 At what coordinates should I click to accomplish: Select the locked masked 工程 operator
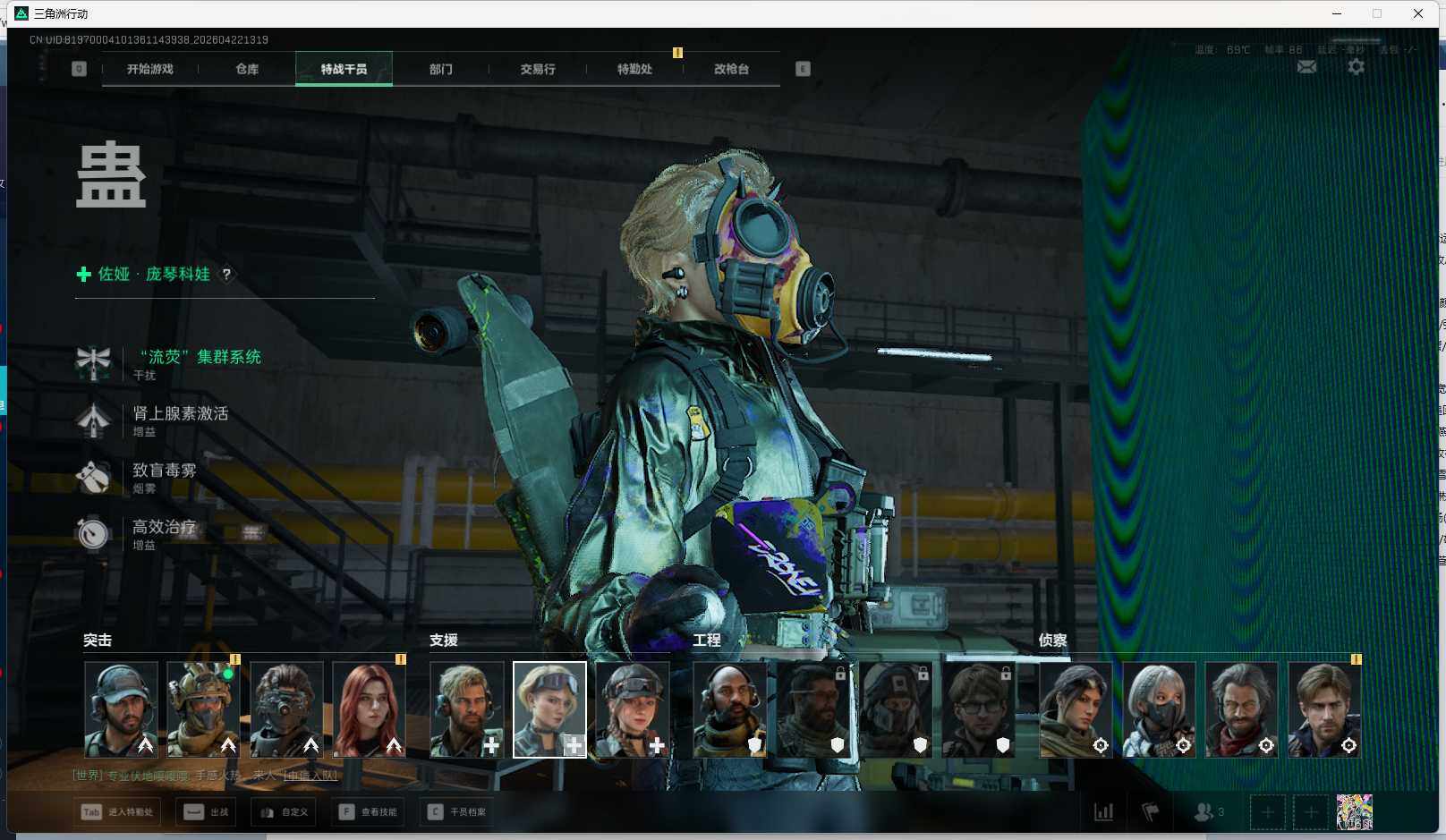(895, 709)
